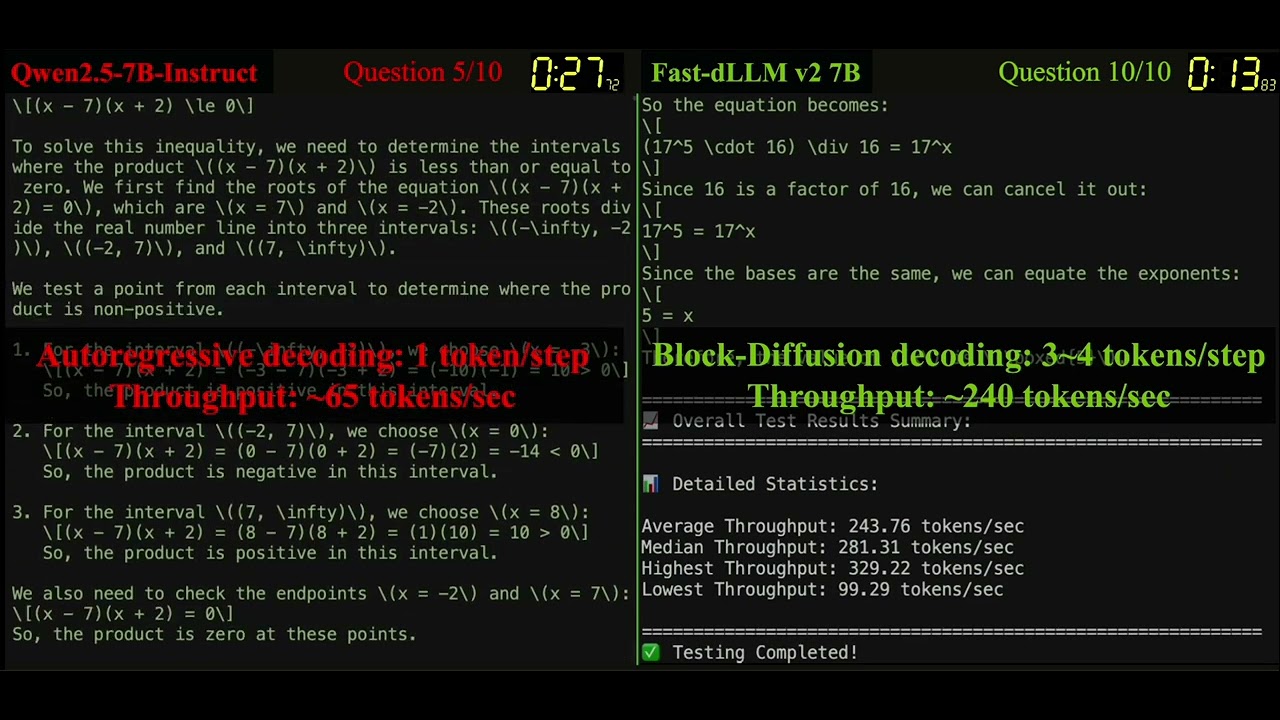
Task: Click 'So the equation becomes:' line
Action: coord(765,105)
